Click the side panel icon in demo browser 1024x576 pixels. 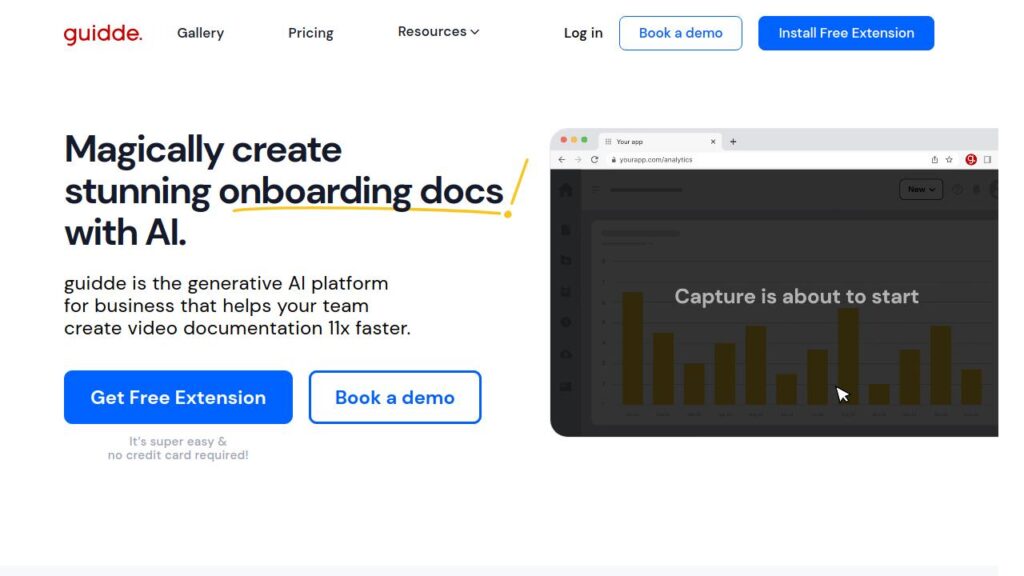pyautogui.click(x=987, y=159)
